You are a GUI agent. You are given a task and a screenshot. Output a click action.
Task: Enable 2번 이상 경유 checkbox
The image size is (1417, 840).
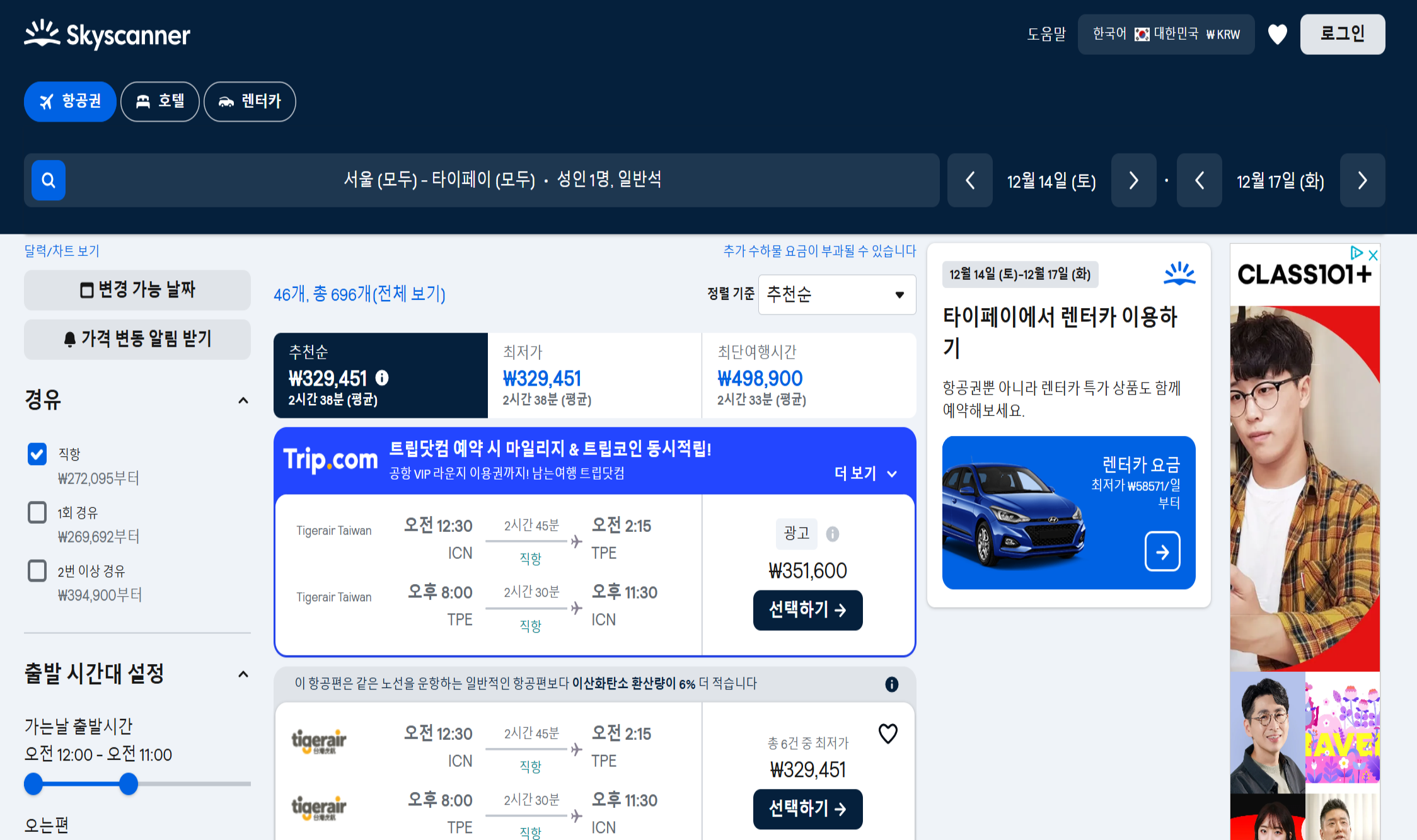pyautogui.click(x=37, y=571)
